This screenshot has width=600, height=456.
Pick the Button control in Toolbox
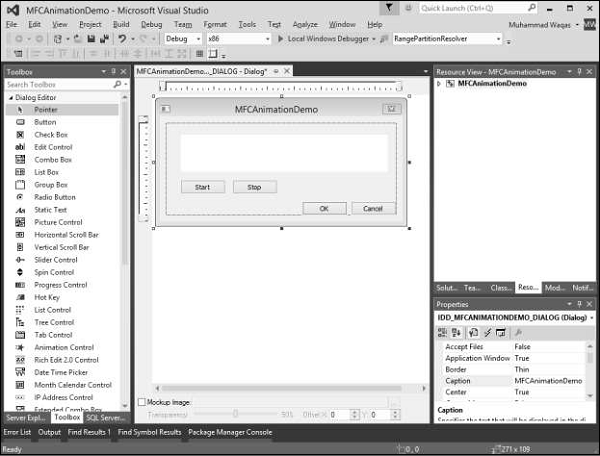(62, 122)
